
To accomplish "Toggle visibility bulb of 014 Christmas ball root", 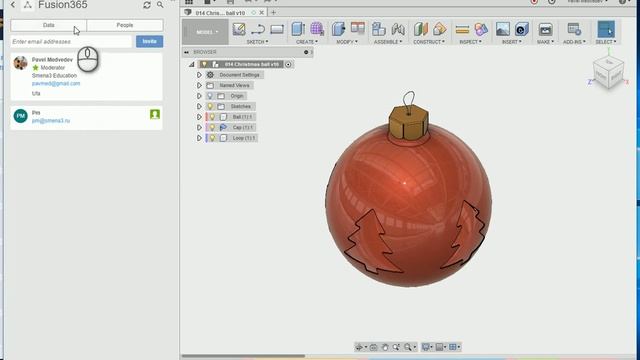I will coord(204,64).
